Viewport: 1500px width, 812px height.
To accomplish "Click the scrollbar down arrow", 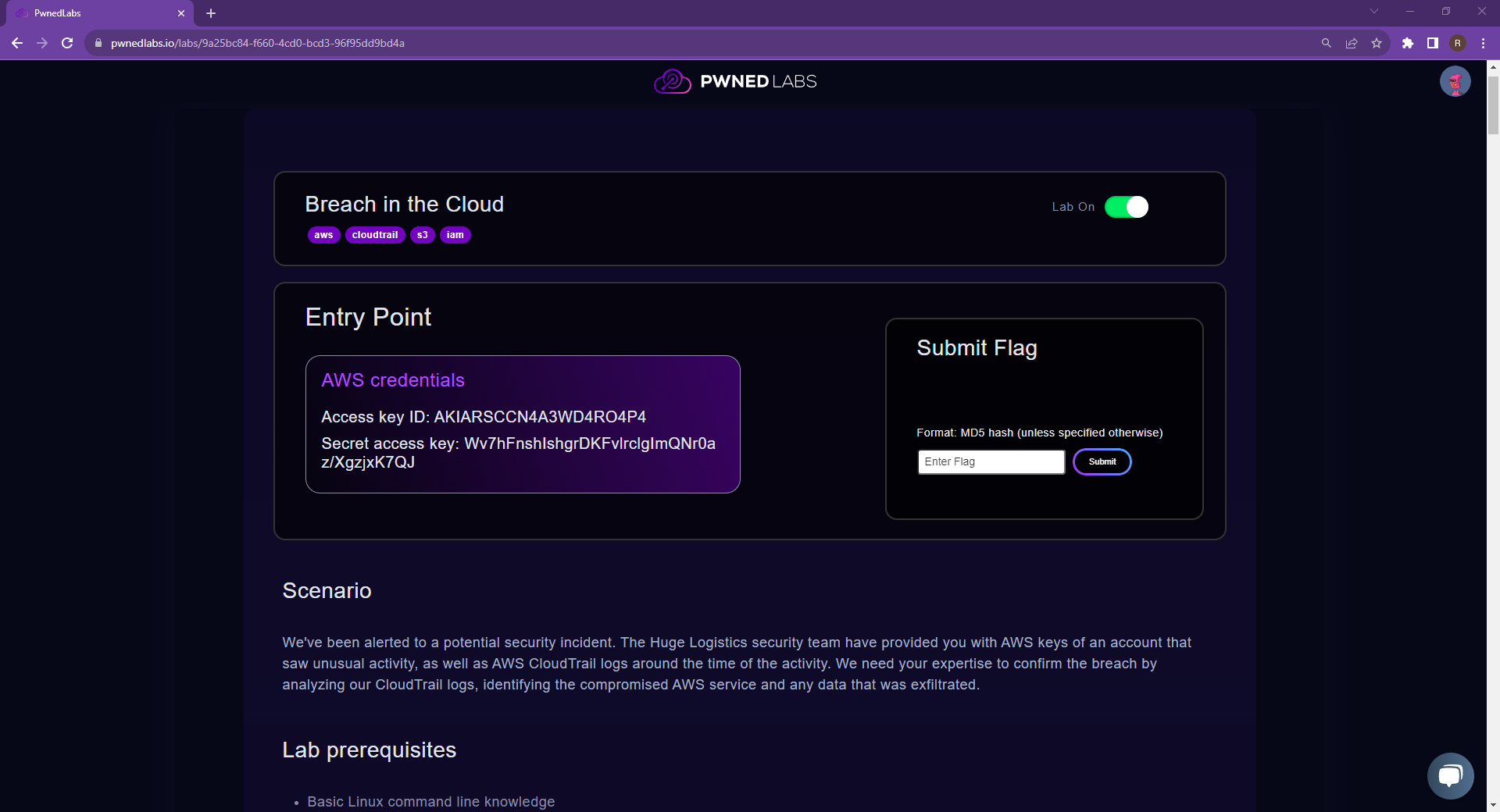I will coord(1493,805).
